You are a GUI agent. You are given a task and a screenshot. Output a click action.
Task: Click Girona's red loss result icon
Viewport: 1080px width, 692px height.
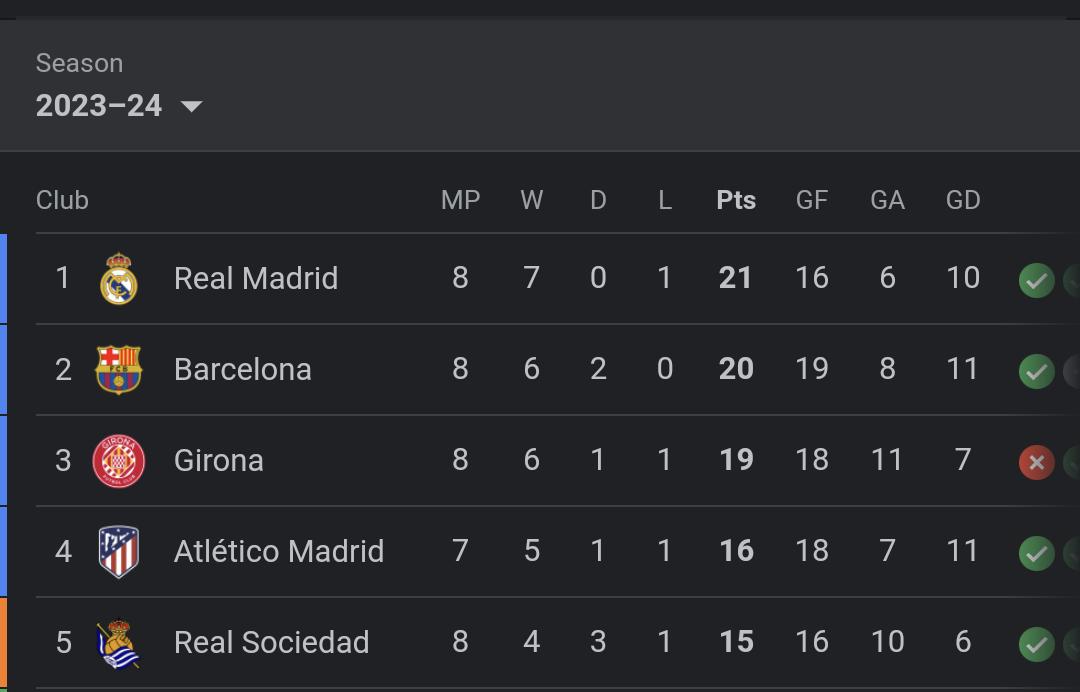(x=1037, y=462)
